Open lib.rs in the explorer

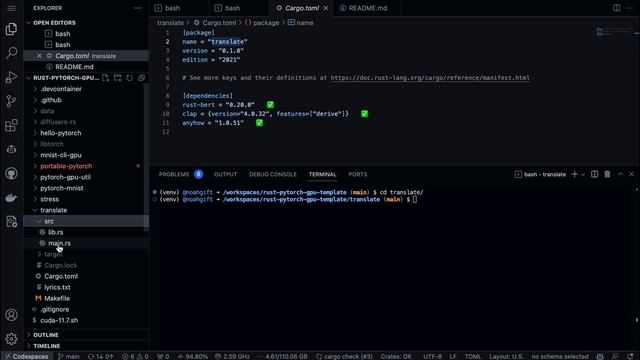[x=56, y=232]
